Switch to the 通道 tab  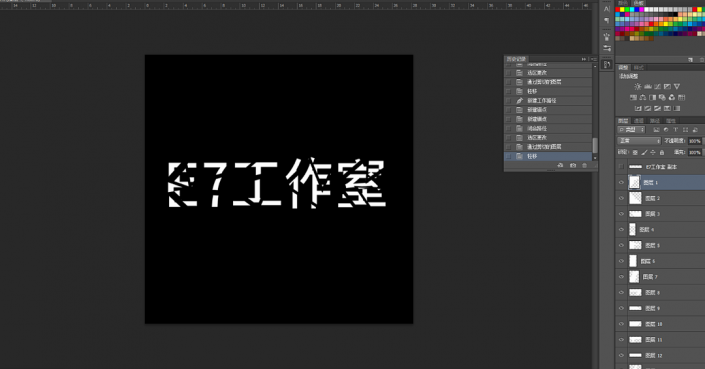point(639,121)
